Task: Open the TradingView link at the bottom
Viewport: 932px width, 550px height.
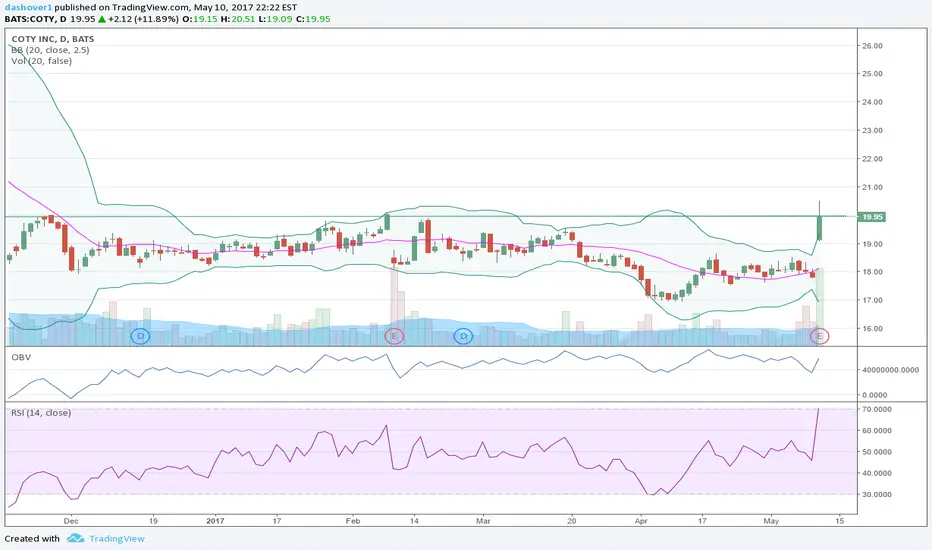Action: (x=116, y=539)
